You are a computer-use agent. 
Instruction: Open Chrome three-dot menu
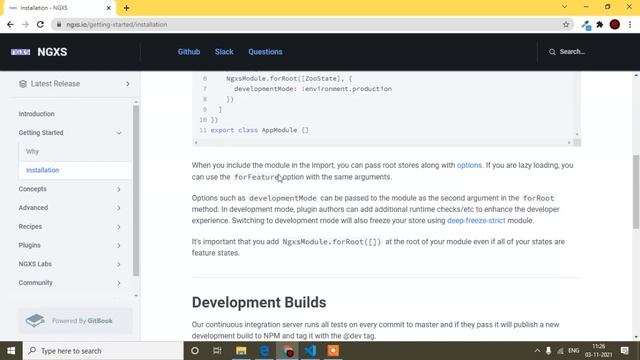pyautogui.click(x=630, y=24)
